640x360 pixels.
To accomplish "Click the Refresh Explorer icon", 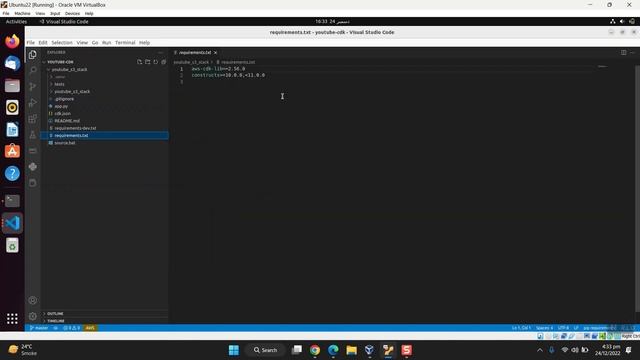I will coord(156,62).
